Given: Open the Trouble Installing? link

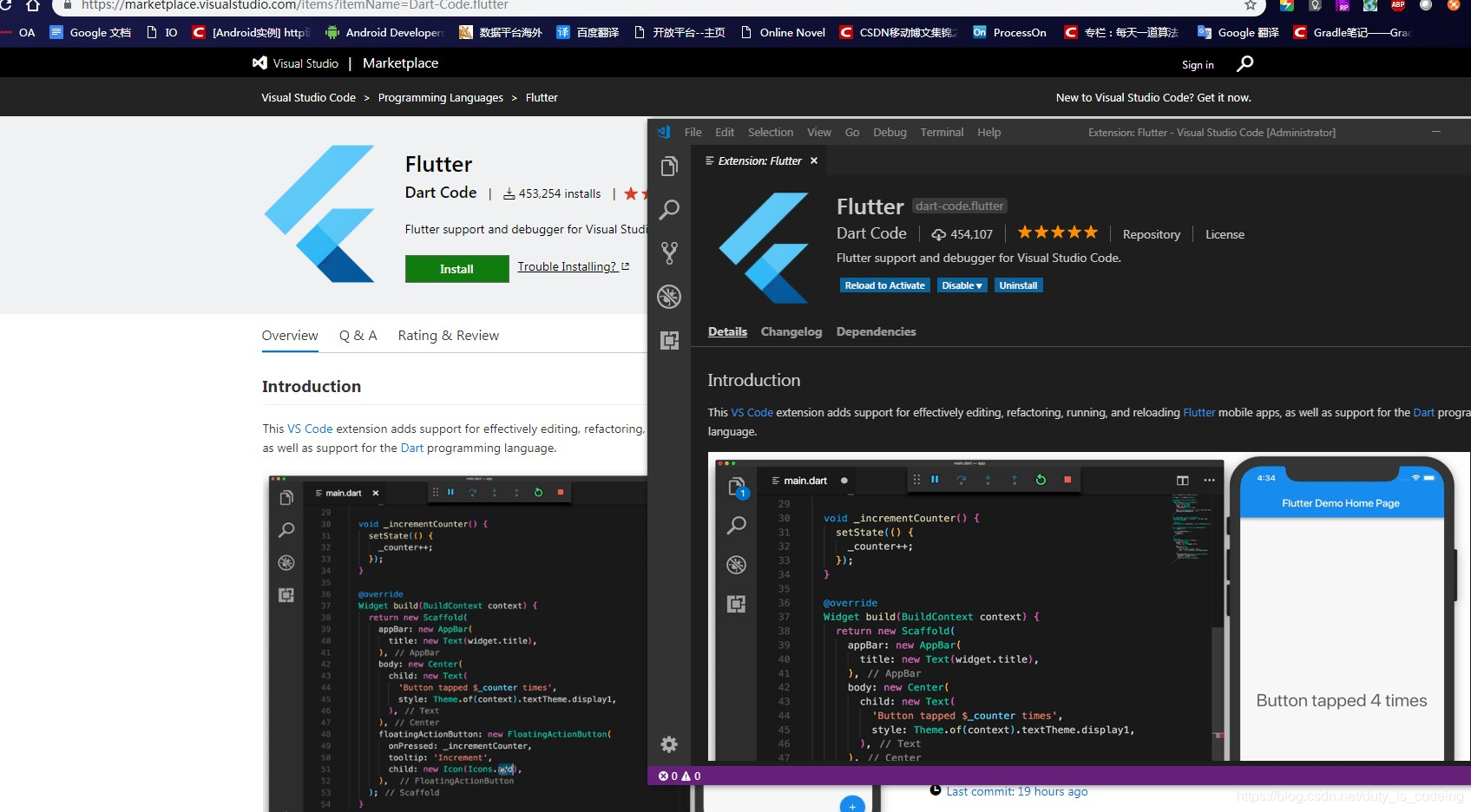Looking at the screenshot, I should (574, 266).
